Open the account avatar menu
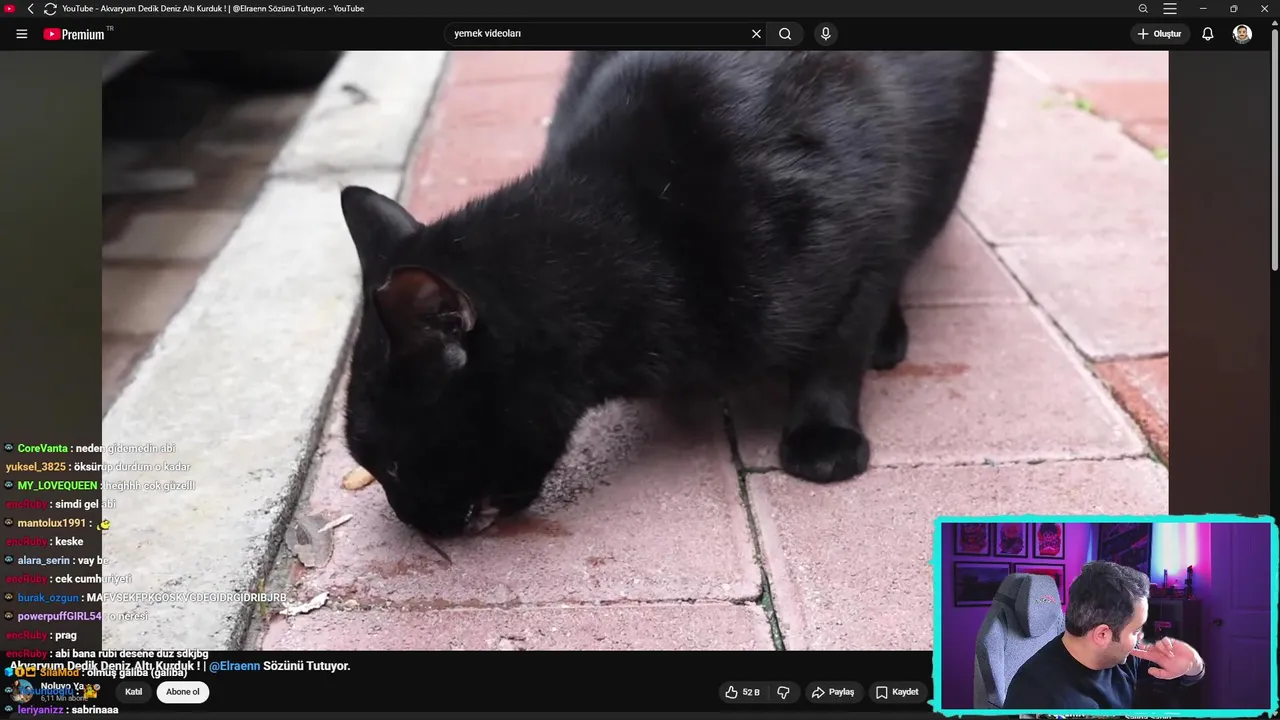 pos(1242,34)
